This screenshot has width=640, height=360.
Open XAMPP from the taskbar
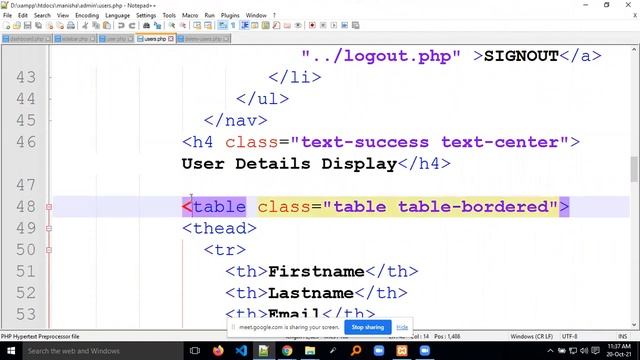pyautogui.click(x=402, y=351)
